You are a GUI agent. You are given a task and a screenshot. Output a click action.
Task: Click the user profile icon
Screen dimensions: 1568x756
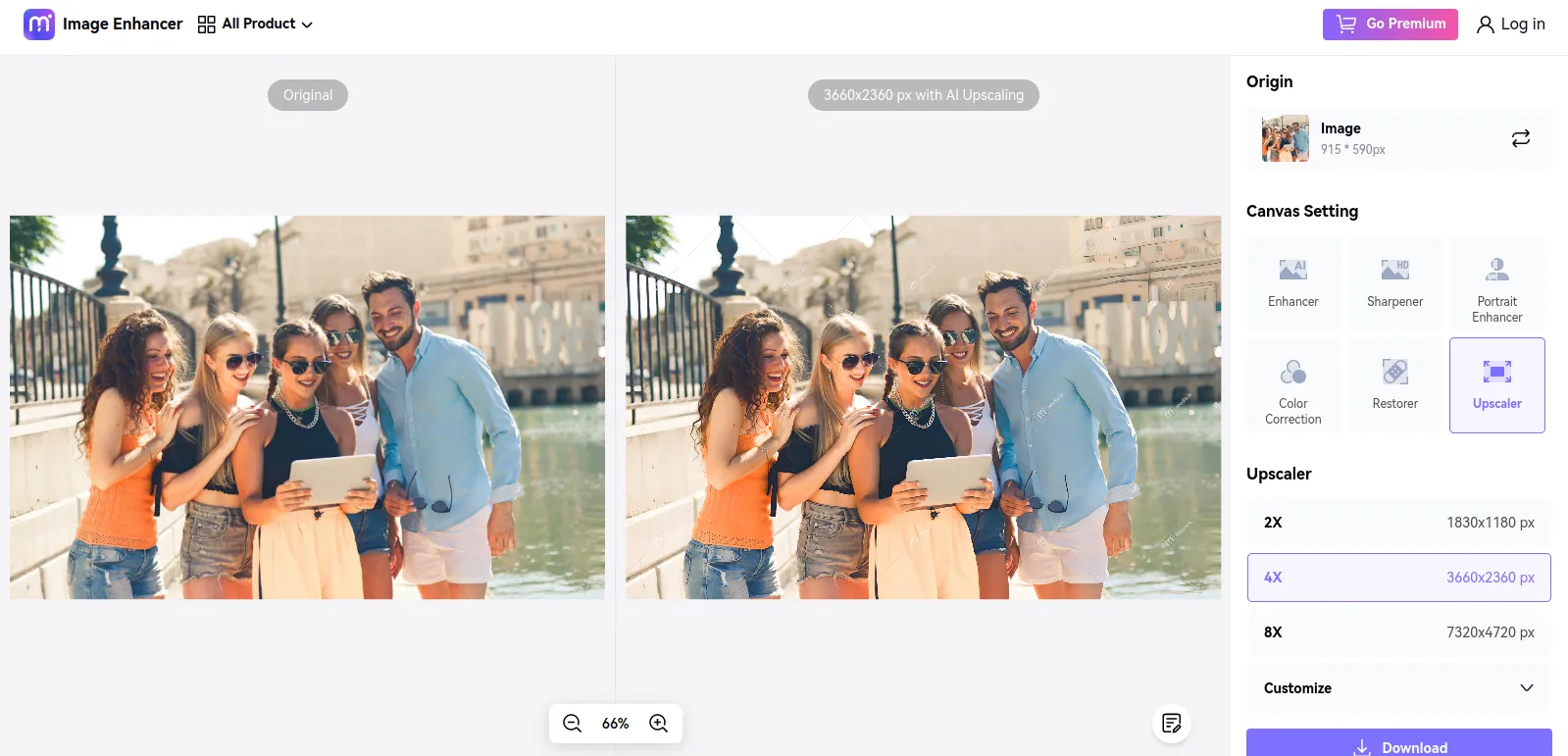coord(1486,25)
